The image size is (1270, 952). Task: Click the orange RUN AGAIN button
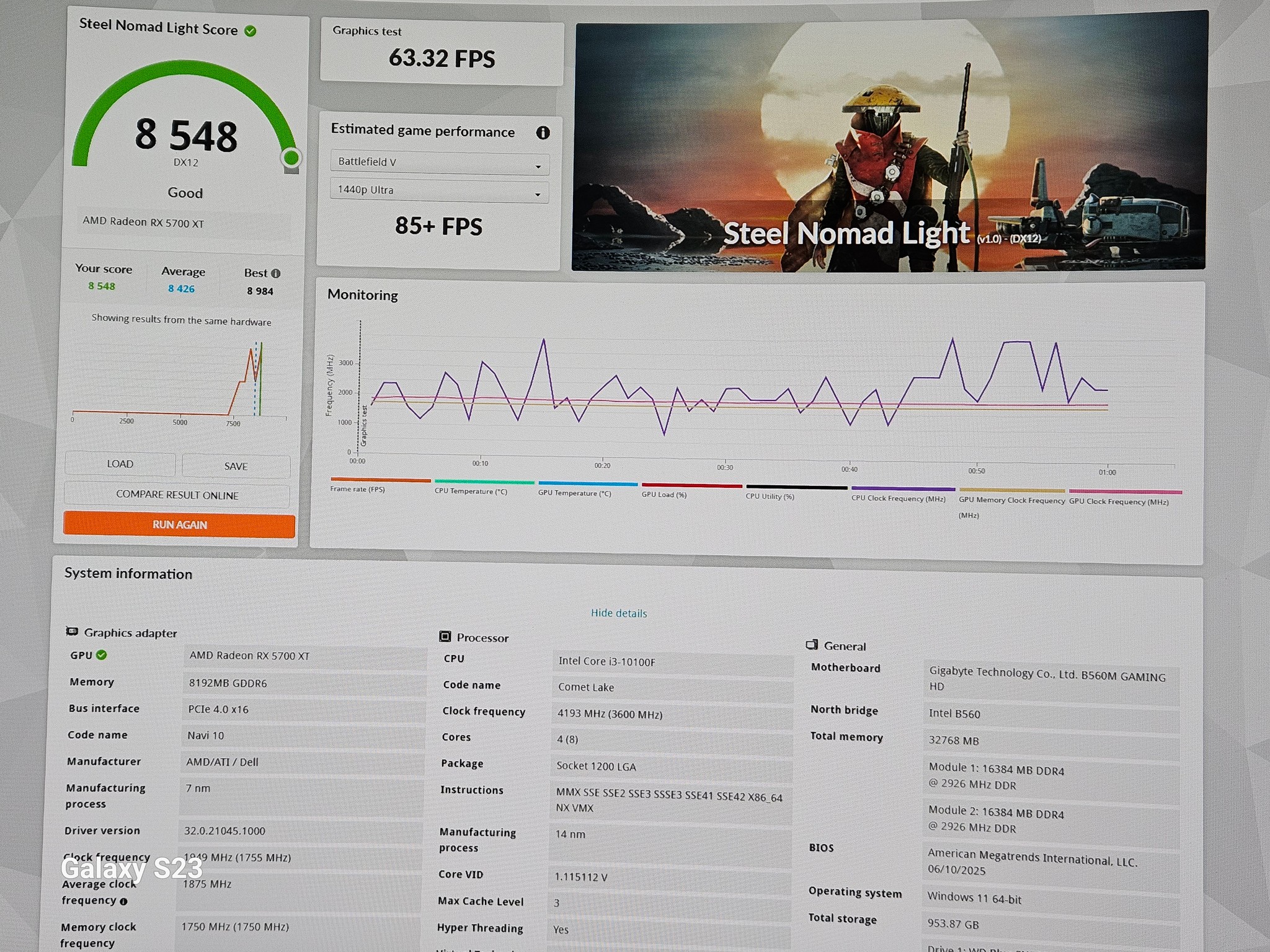coord(179,524)
